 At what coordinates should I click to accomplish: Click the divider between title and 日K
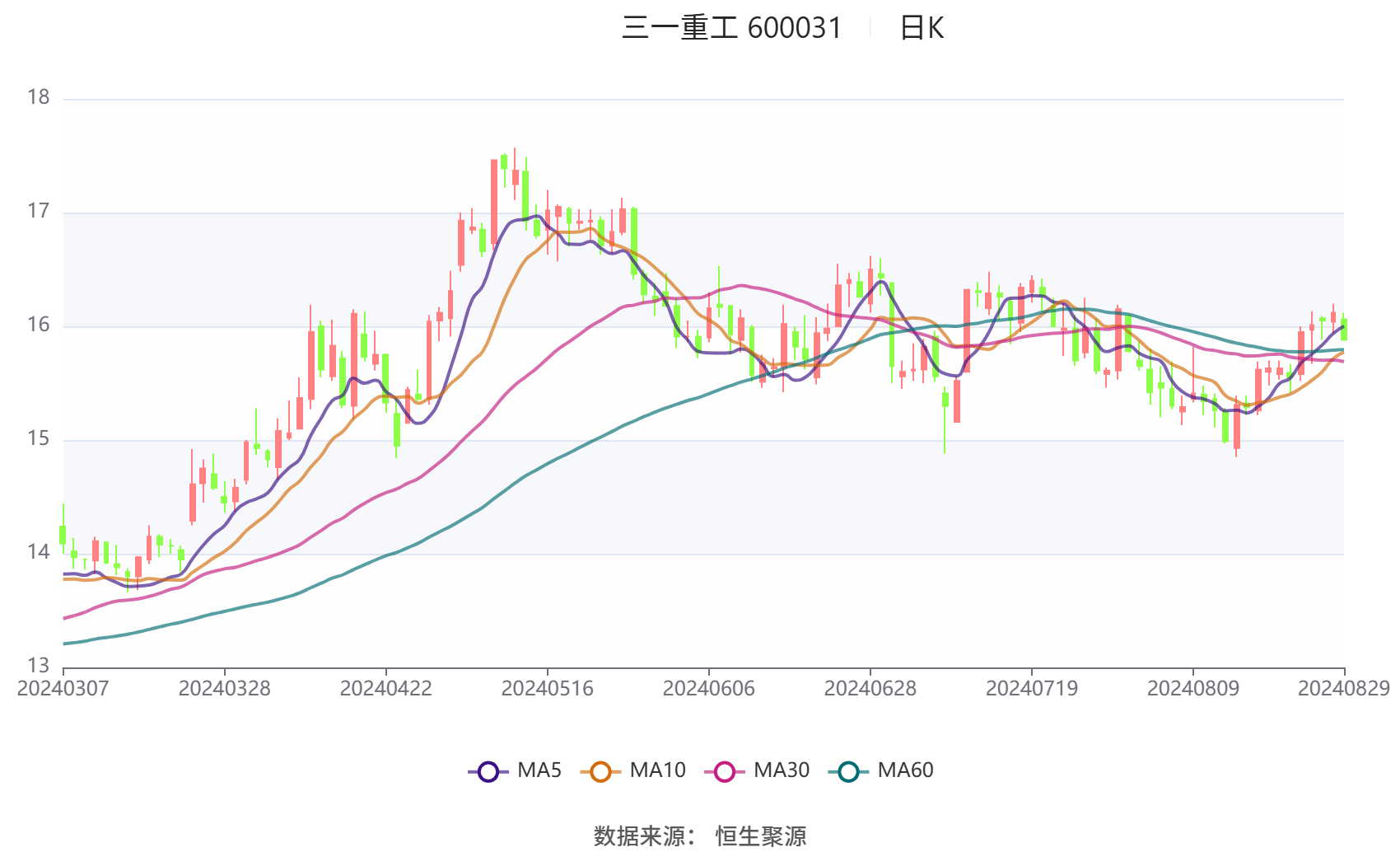[x=870, y=27]
